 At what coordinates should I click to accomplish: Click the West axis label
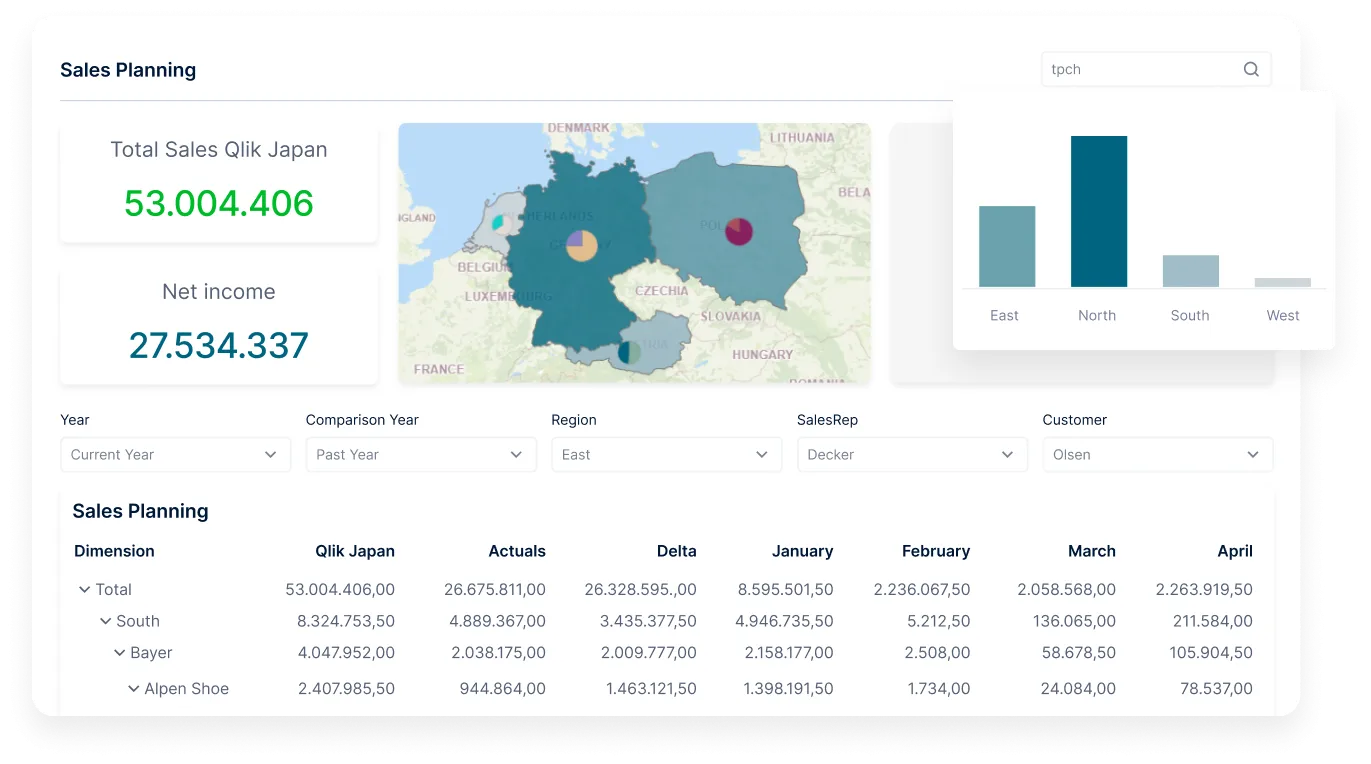1283,316
